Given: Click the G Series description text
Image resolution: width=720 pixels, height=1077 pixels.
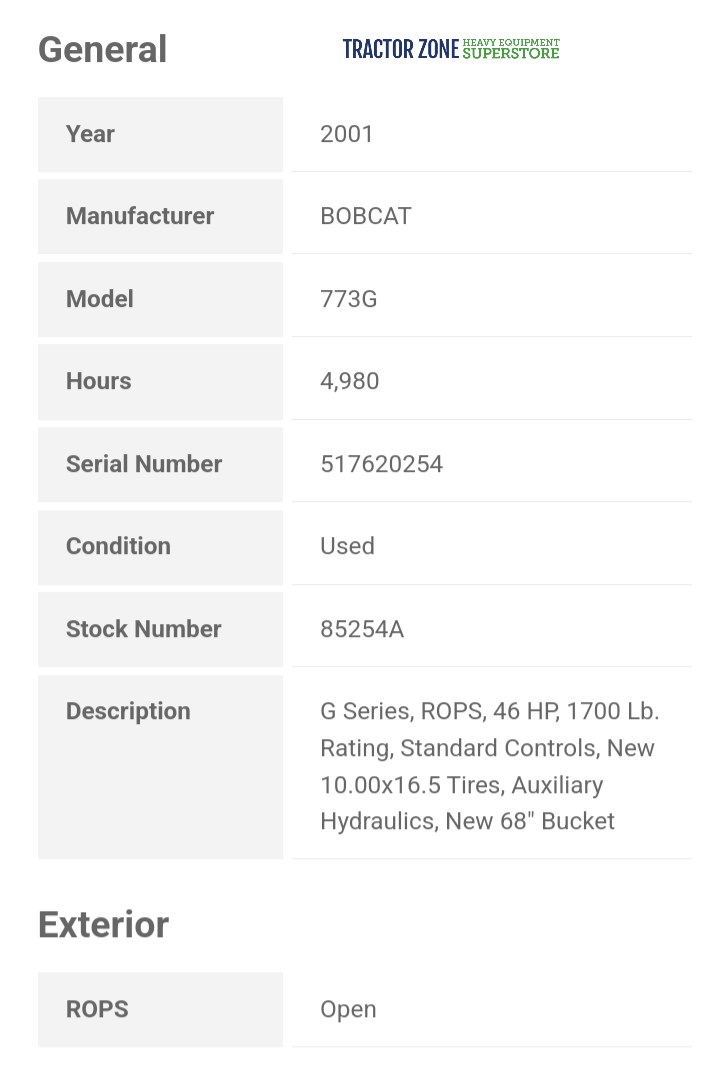Looking at the screenshot, I should (489, 766).
